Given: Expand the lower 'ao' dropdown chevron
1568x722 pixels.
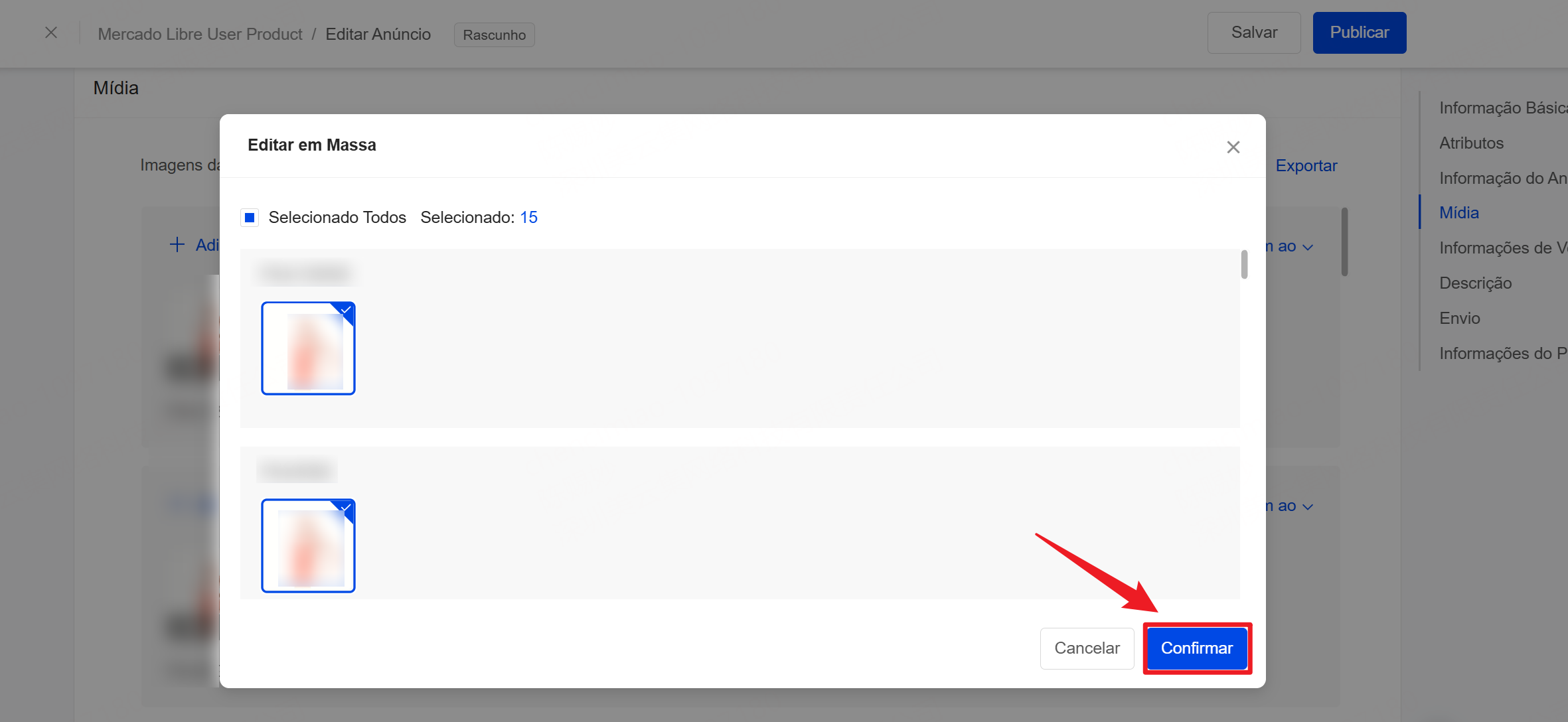Looking at the screenshot, I should (x=1308, y=507).
